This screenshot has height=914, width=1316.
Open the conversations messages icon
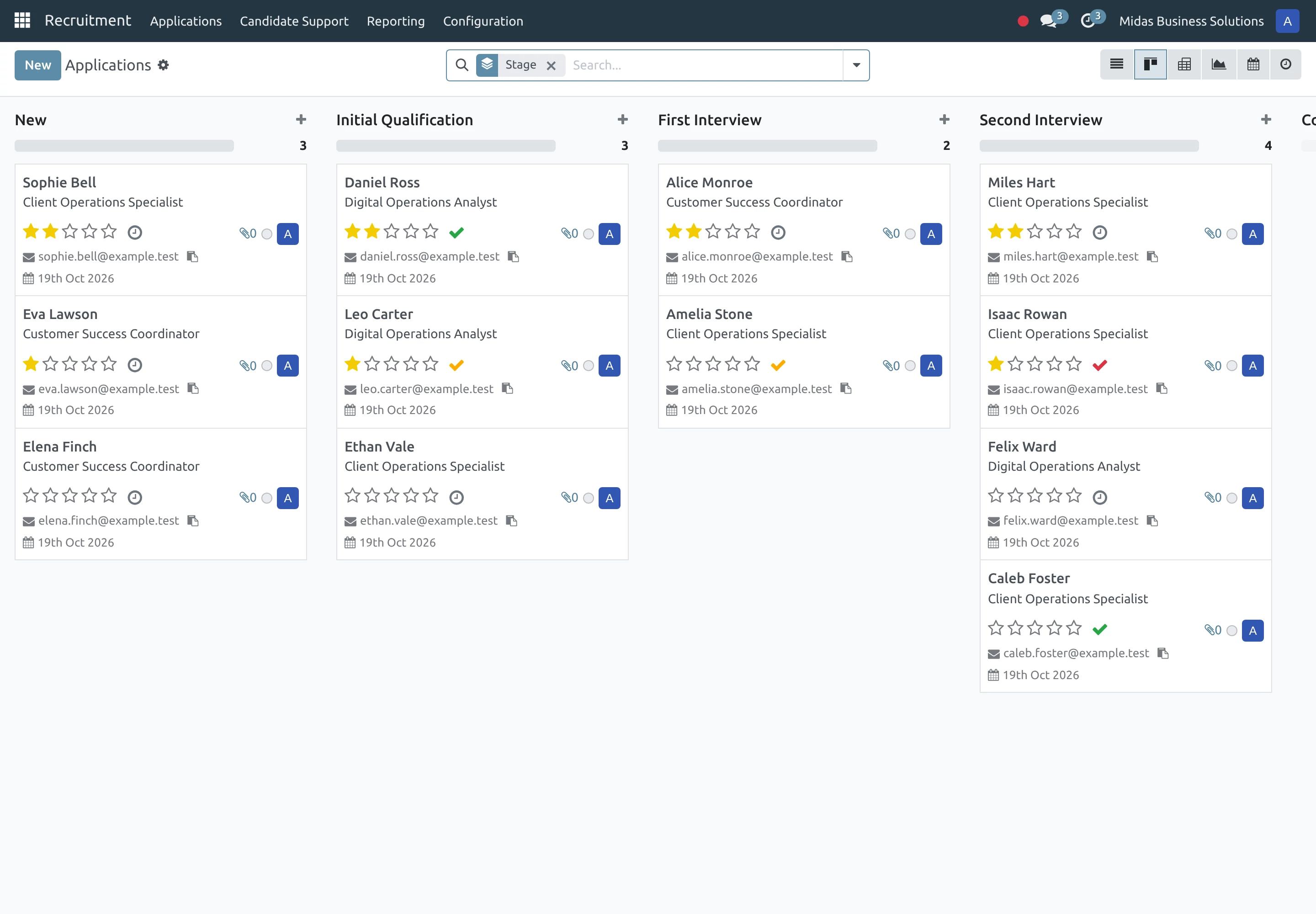[x=1048, y=21]
